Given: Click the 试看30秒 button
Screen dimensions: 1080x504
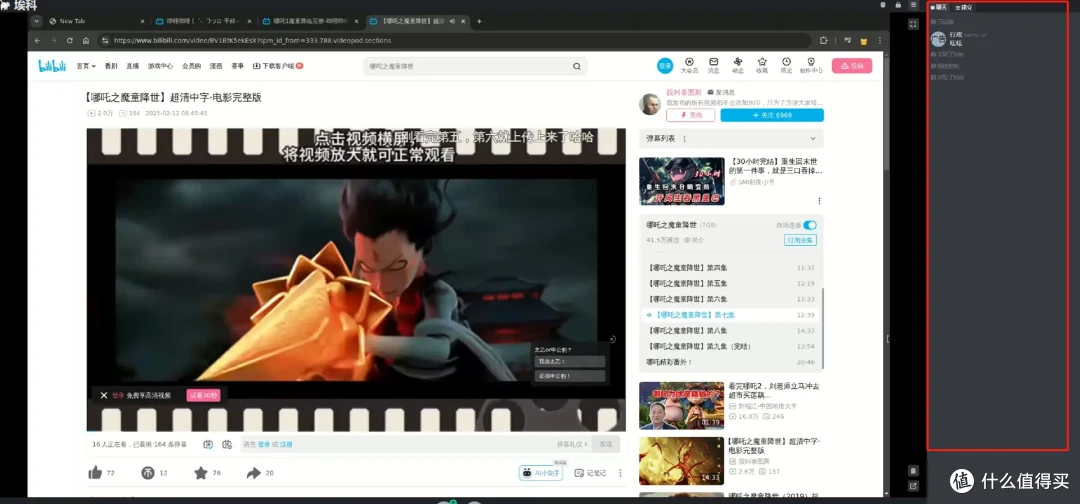Looking at the screenshot, I should pos(203,395).
